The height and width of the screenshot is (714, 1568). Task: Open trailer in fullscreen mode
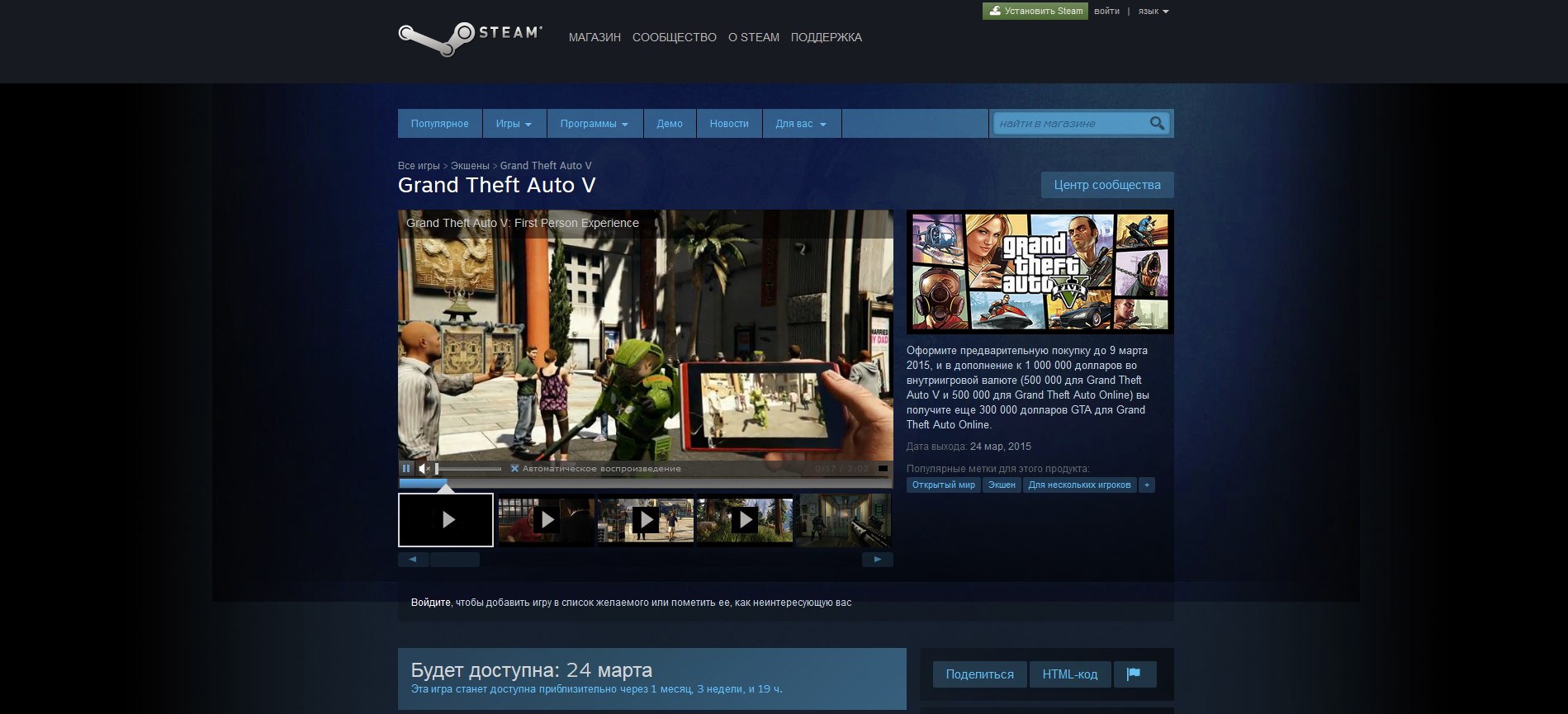[882, 468]
